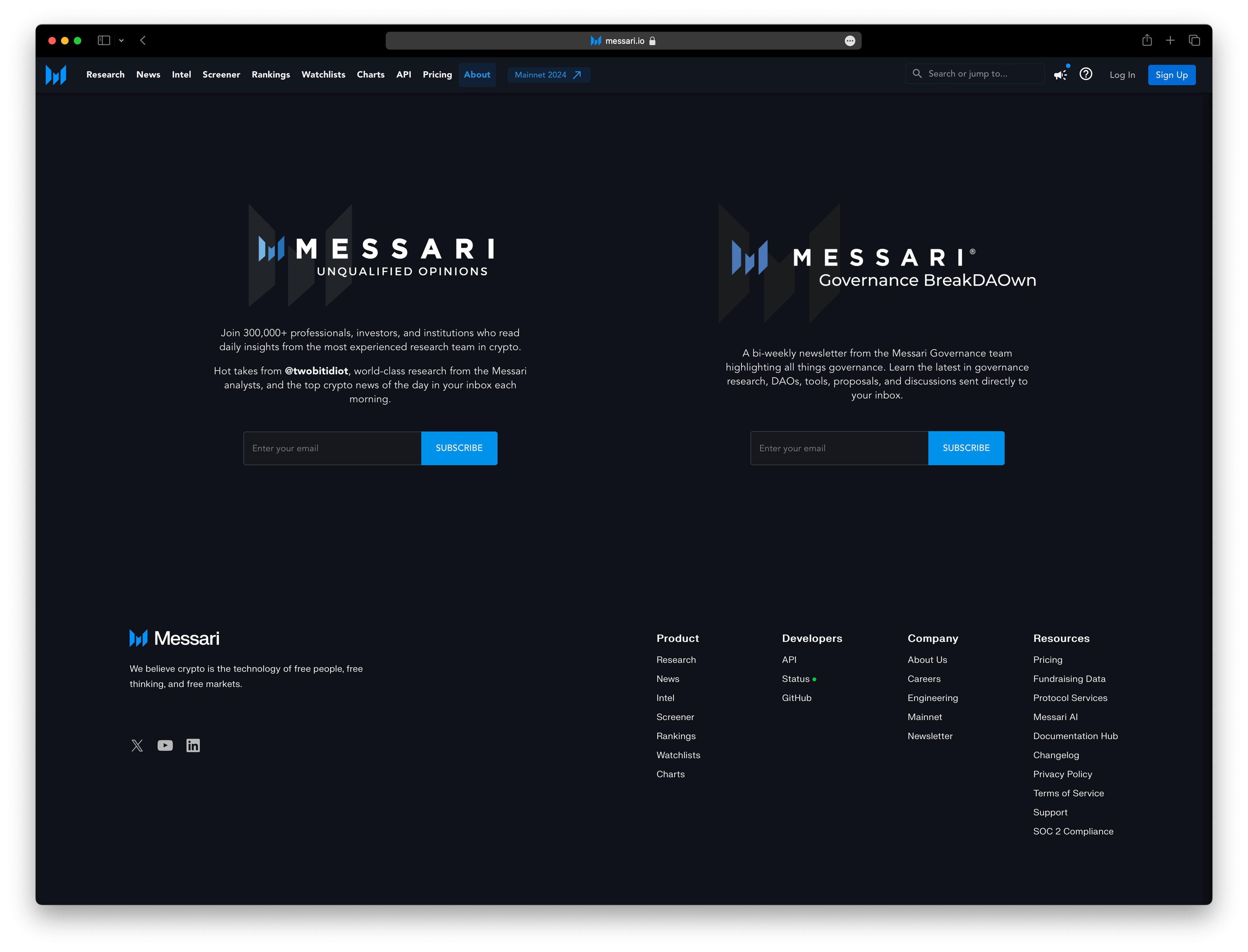The width and height of the screenshot is (1248, 952).
Task: Click the Sign Up button
Action: point(1171,75)
